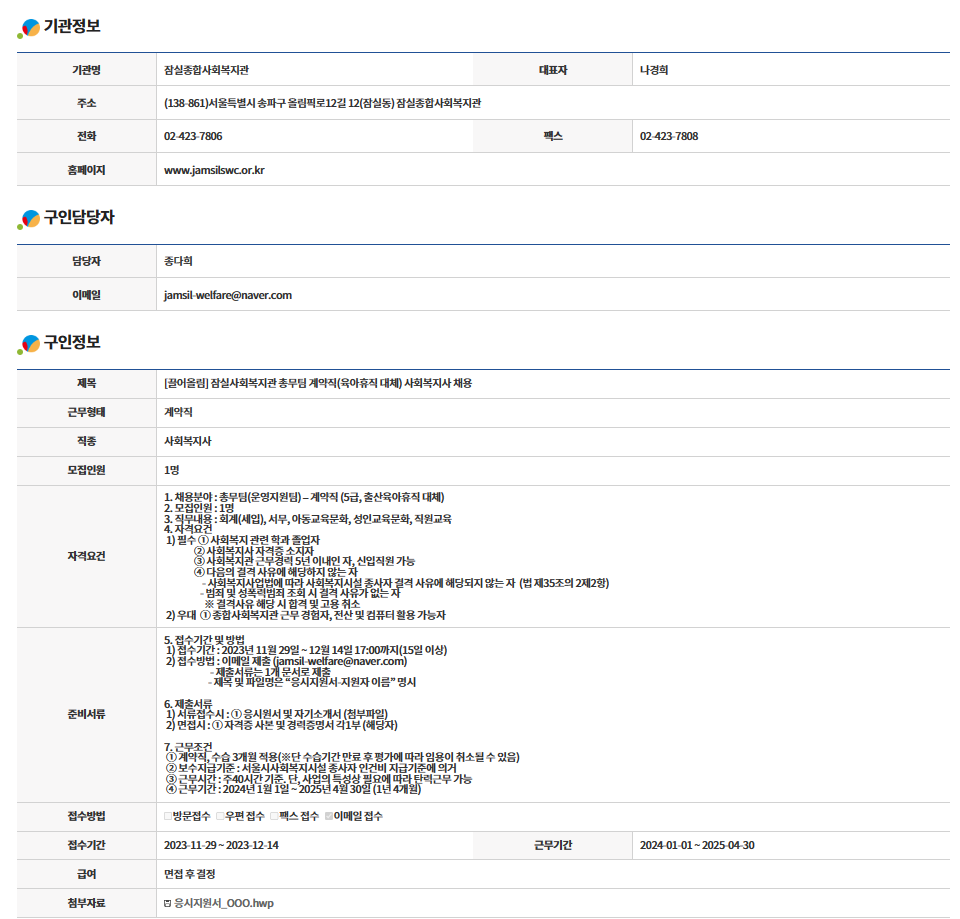Screen dimensions: 960x919
Task: Download the 응시지원서_OOO.hwp attachment
Action: click(x=223, y=903)
